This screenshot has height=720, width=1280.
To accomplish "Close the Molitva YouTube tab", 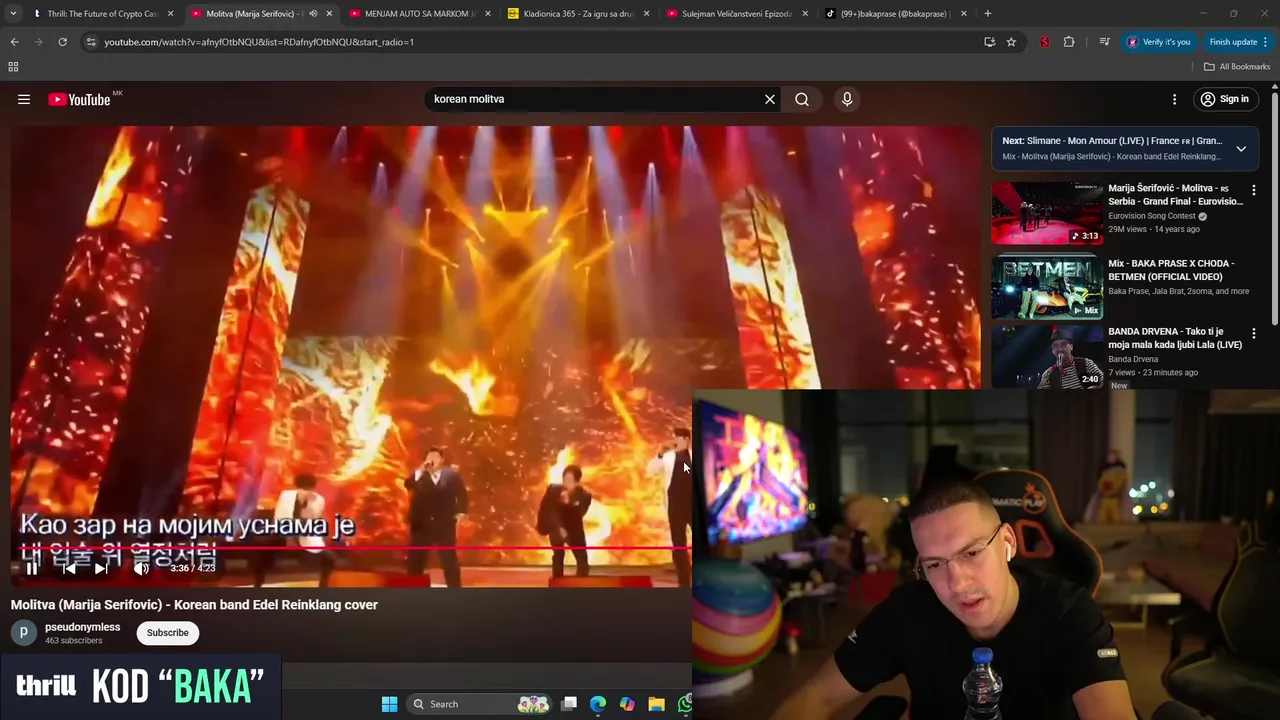I will point(329,14).
